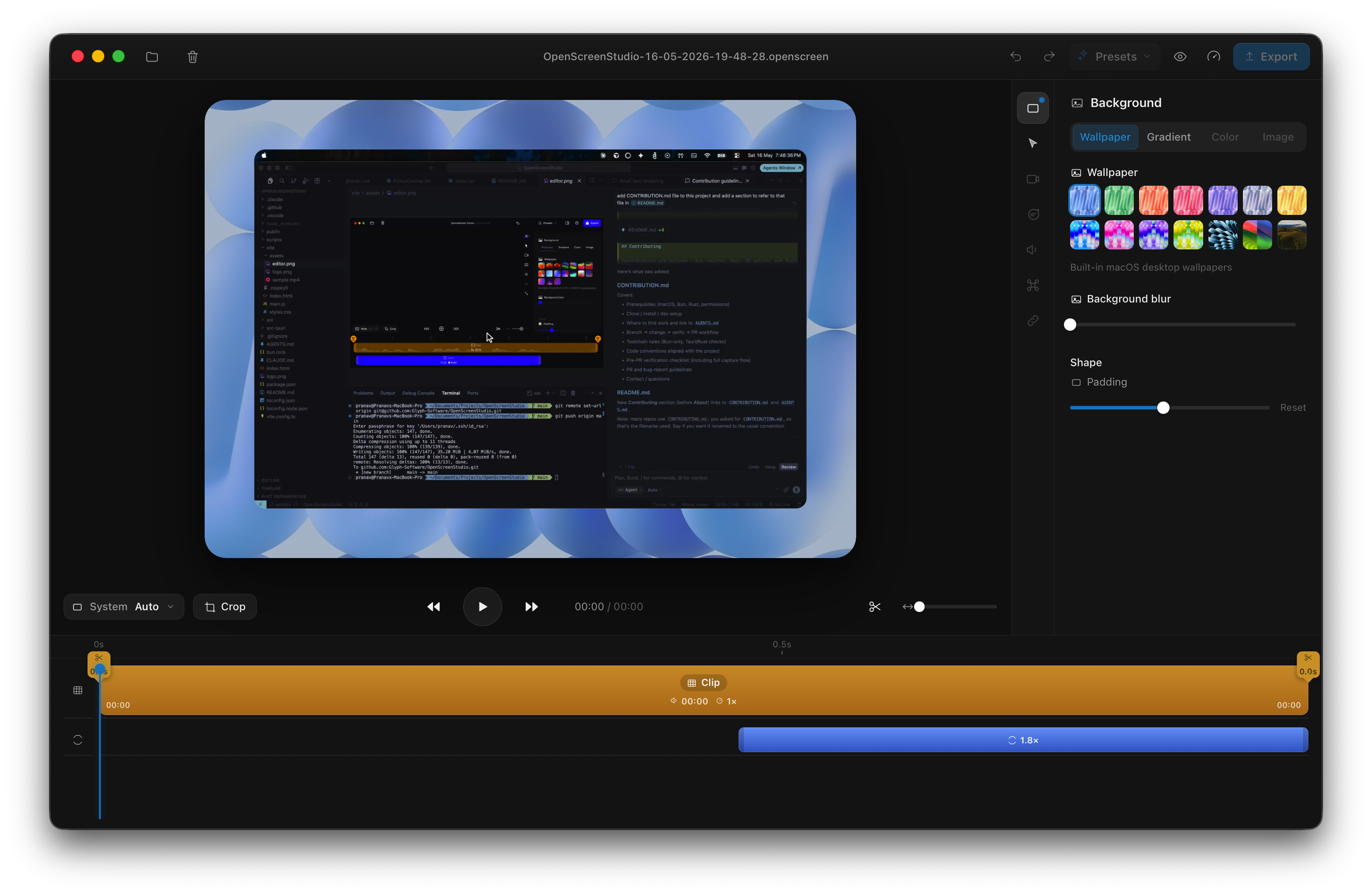Rewind to the previous point
This screenshot has width=1372, height=895.
point(434,607)
